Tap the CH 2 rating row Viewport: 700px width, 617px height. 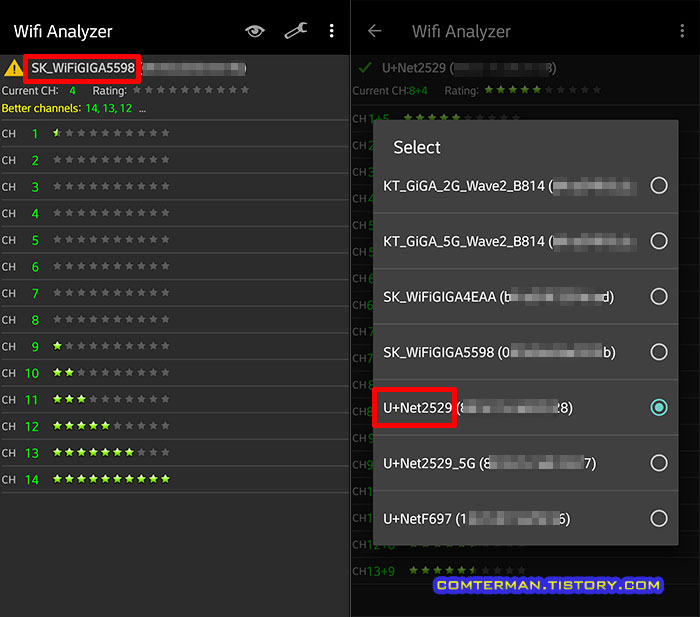click(174, 160)
